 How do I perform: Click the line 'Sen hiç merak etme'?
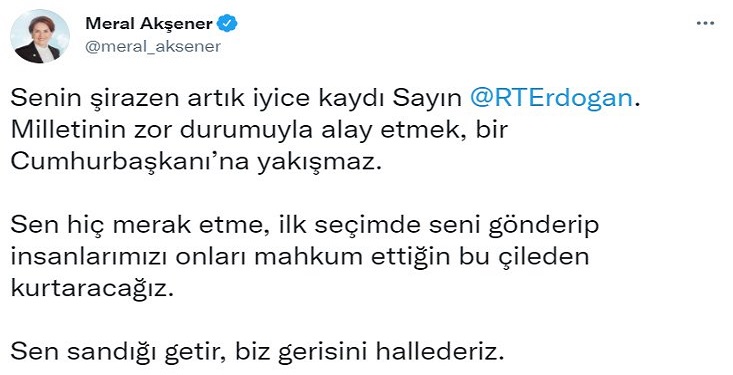(x=305, y=225)
